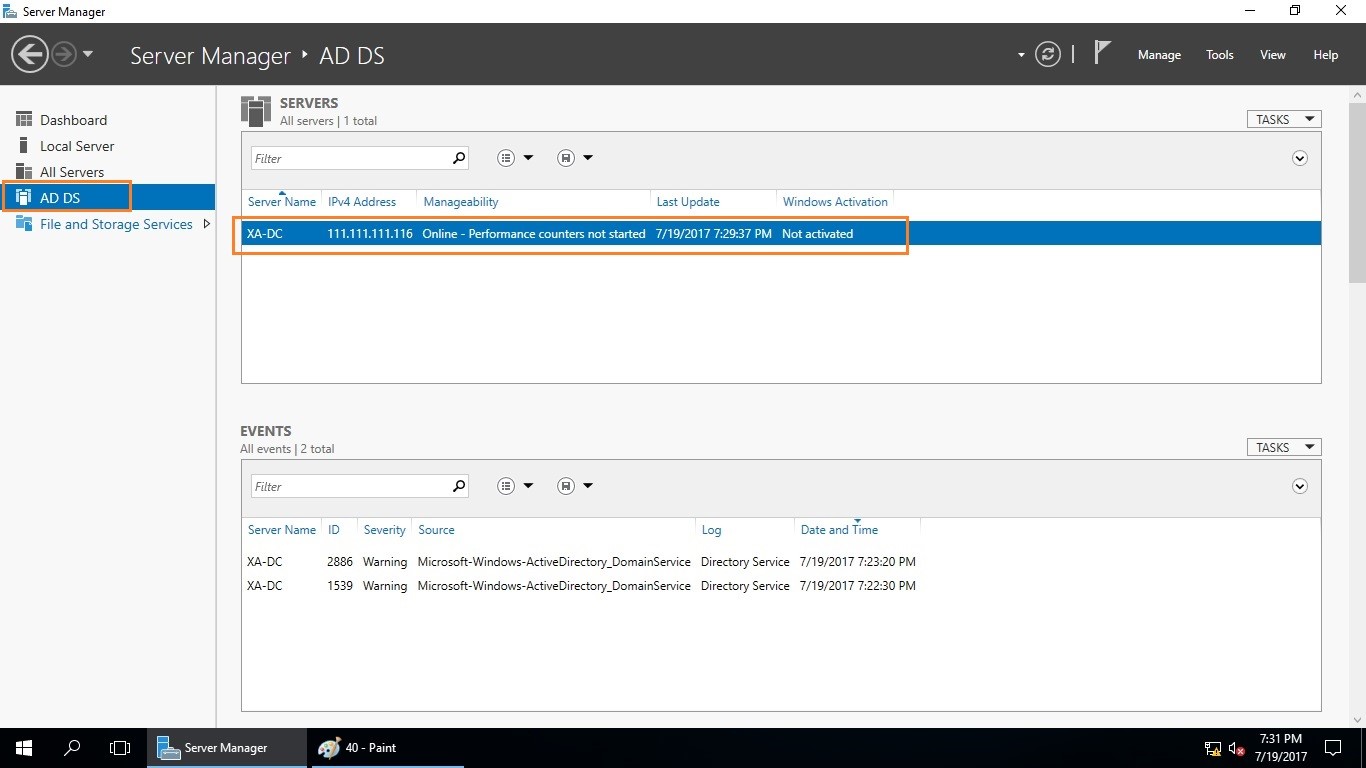1366x768 pixels.
Task: Sort events by ID column
Action: coord(334,530)
